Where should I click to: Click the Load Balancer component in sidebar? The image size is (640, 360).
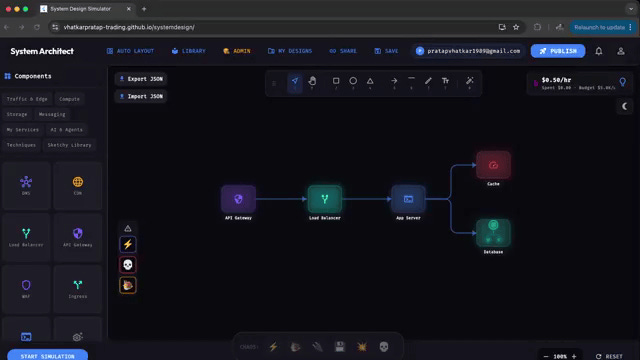[x=26, y=237]
